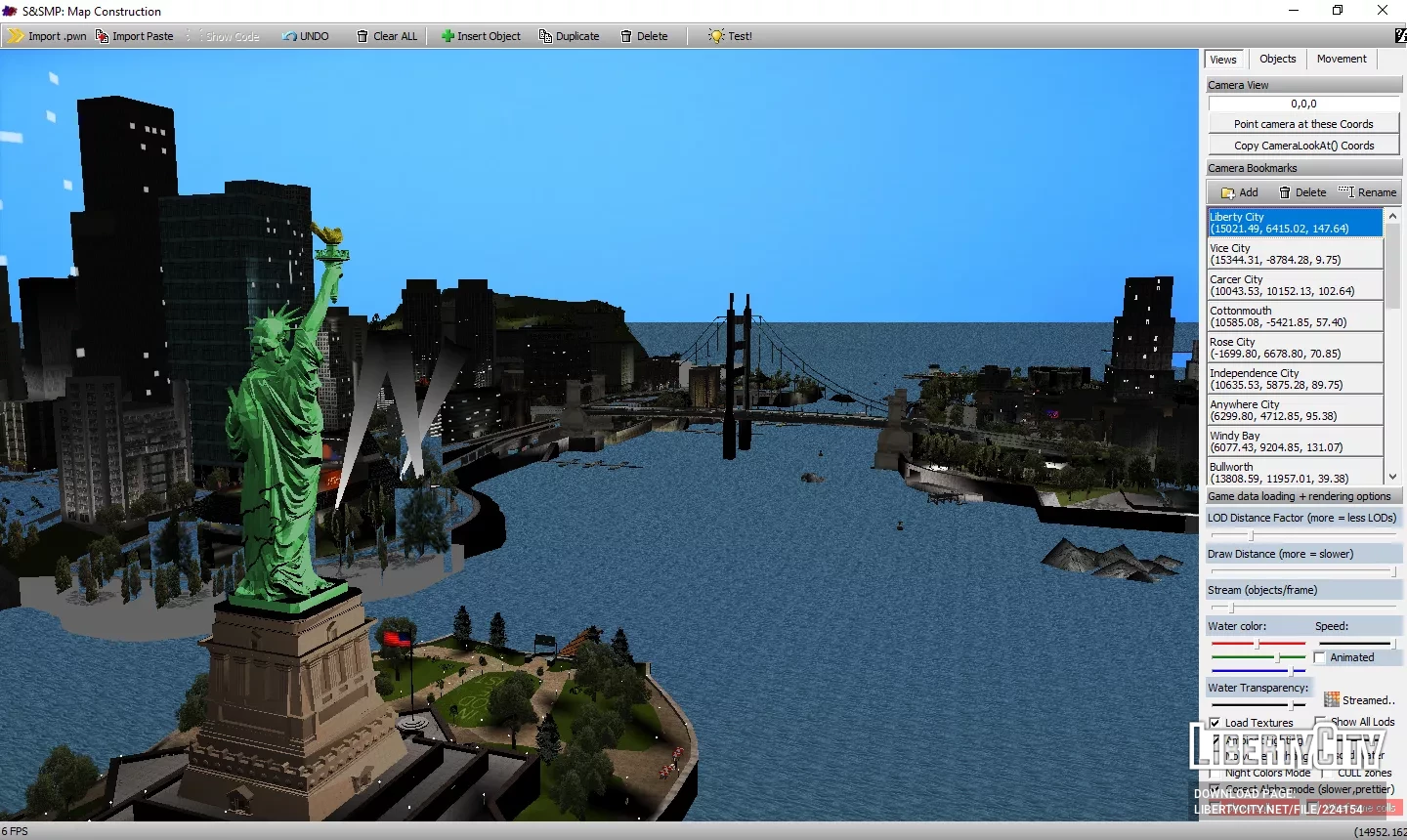1407x840 pixels.
Task: Rename the selected camera bookmark
Action: coord(1367,192)
